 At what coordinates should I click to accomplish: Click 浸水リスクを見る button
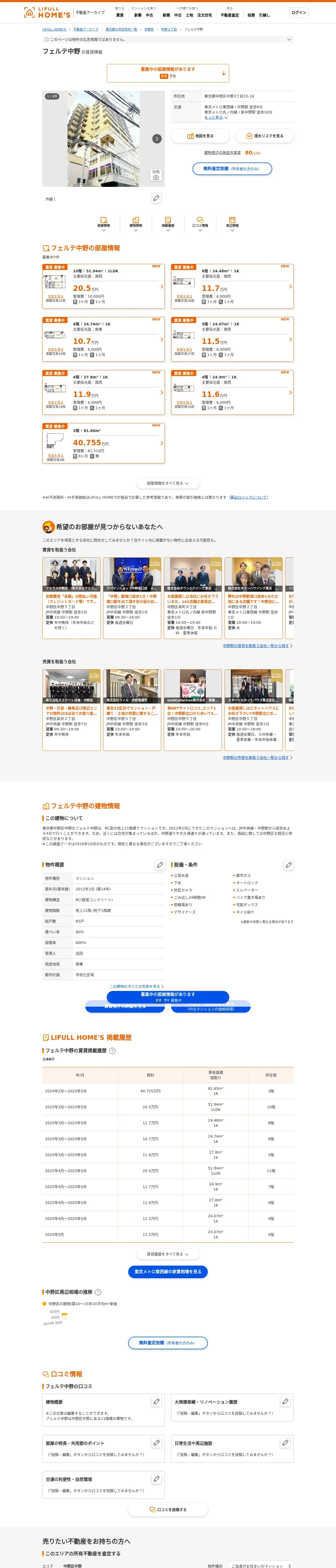265,136
